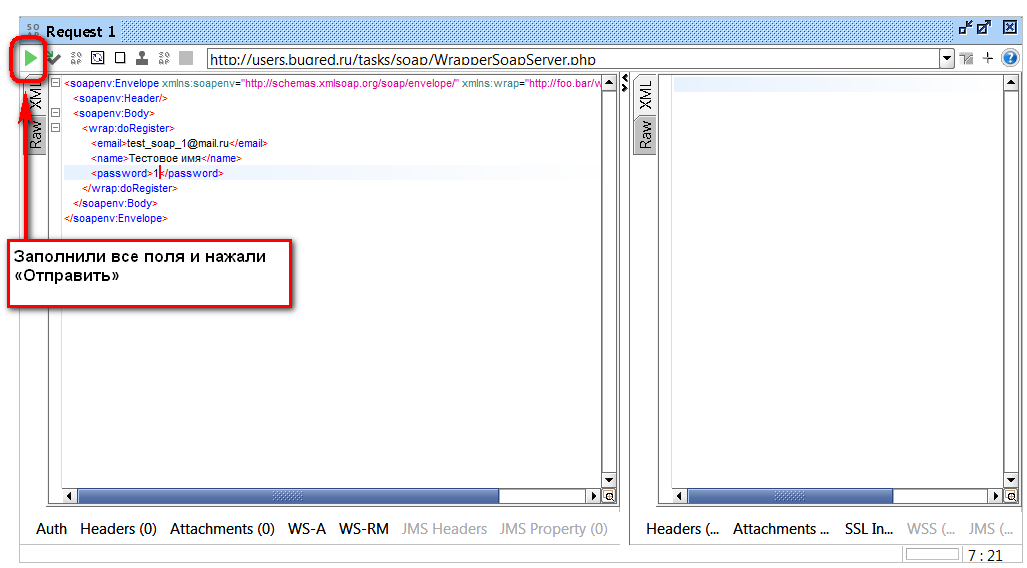Click the response horizontal scrollbar thumb
1027x568 pixels.
coord(790,497)
